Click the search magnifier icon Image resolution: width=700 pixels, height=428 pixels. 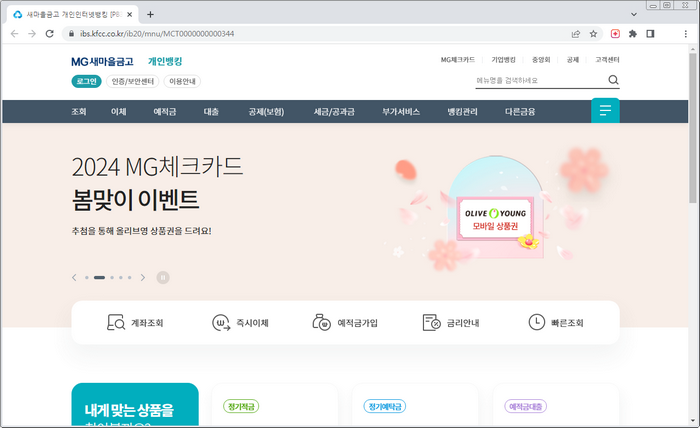pyautogui.click(x=613, y=80)
